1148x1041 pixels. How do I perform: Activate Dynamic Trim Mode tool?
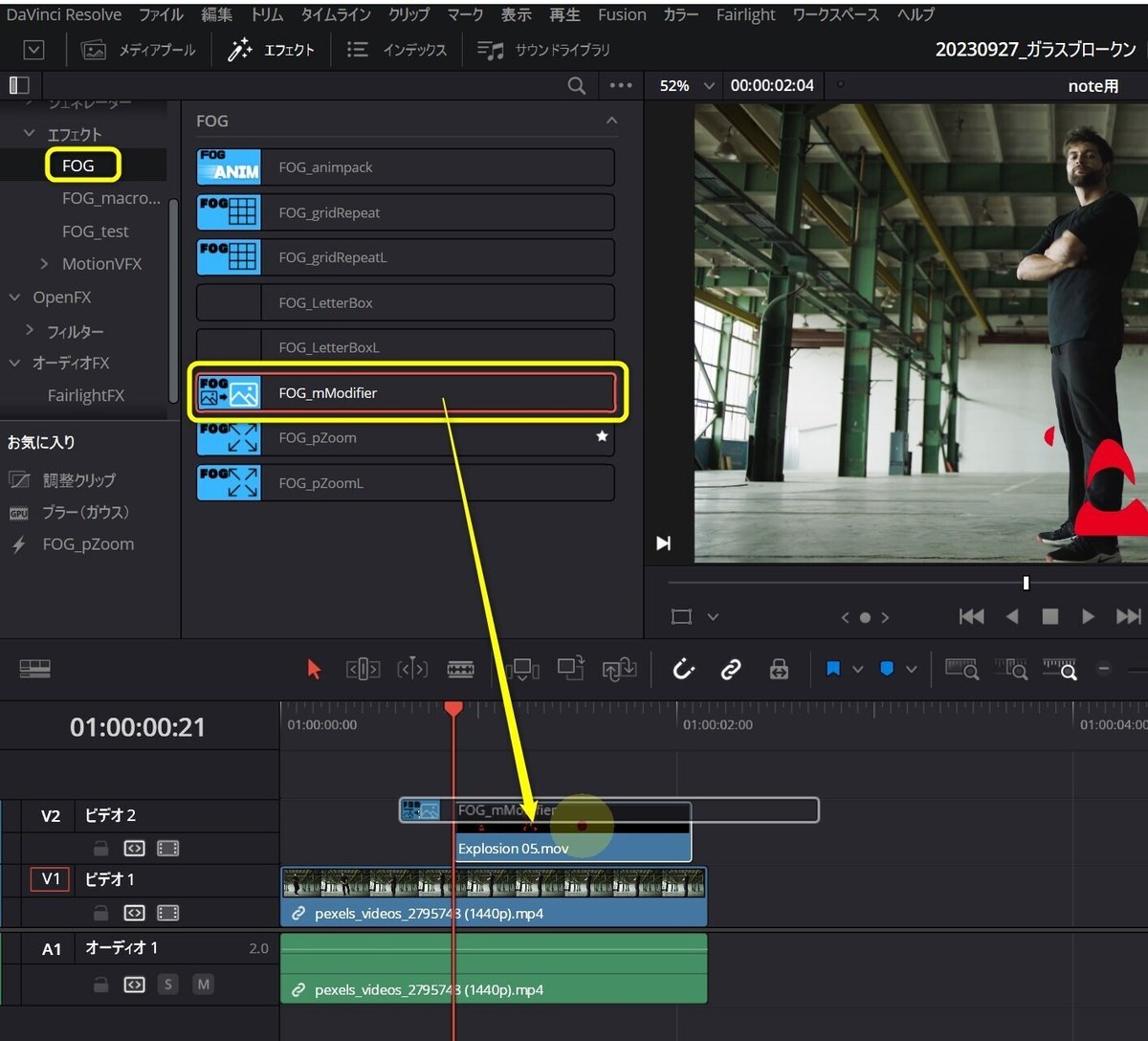(411, 670)
